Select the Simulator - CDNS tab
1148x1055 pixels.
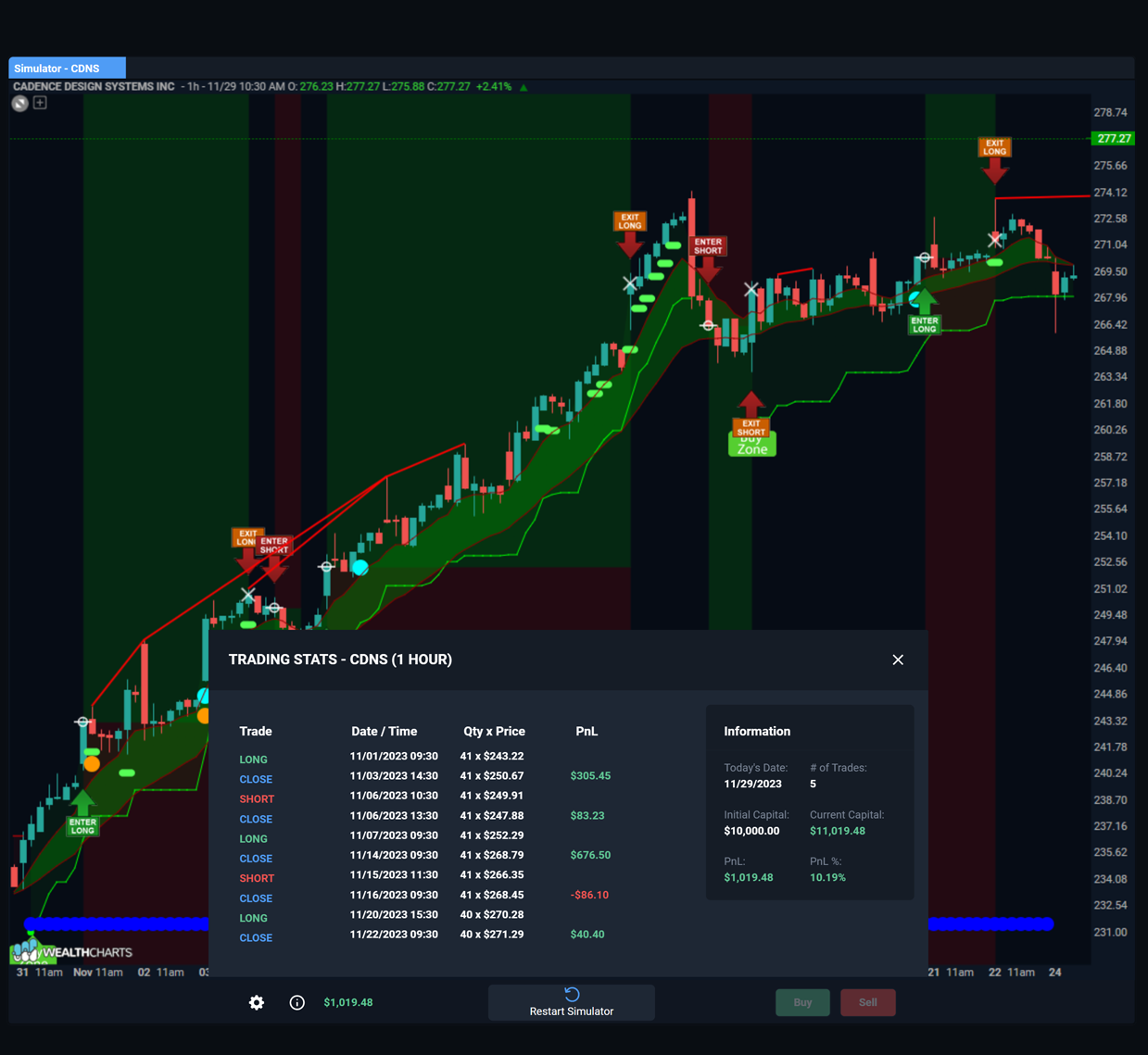tap(68, 68)
